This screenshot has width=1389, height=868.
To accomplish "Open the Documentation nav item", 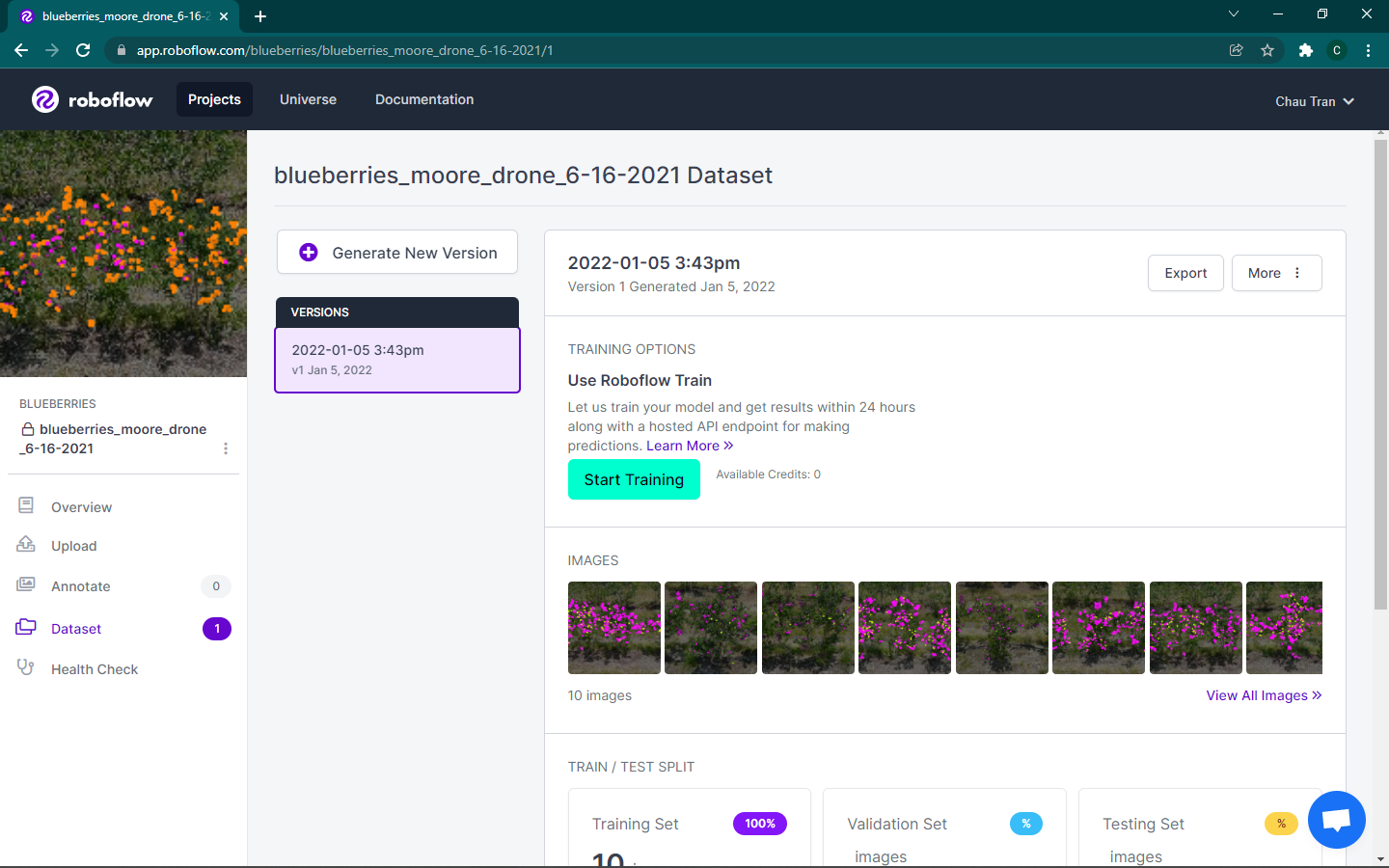I will click(424, 99).
